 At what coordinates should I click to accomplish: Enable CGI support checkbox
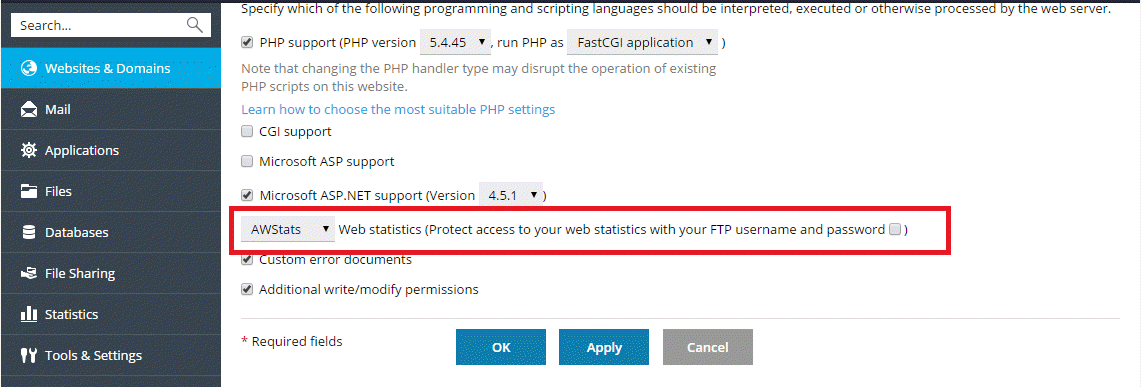pos(247,132)
